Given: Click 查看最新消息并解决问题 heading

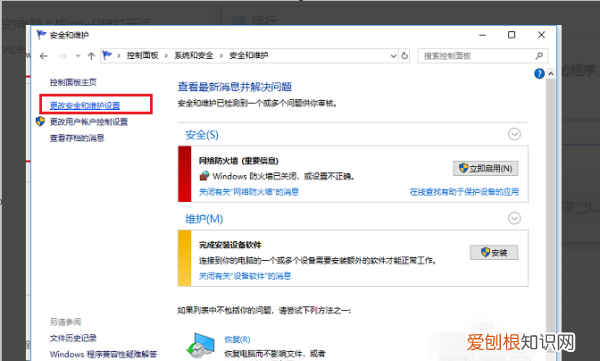Looking at the screenshot, I should (x=235, y=87).
